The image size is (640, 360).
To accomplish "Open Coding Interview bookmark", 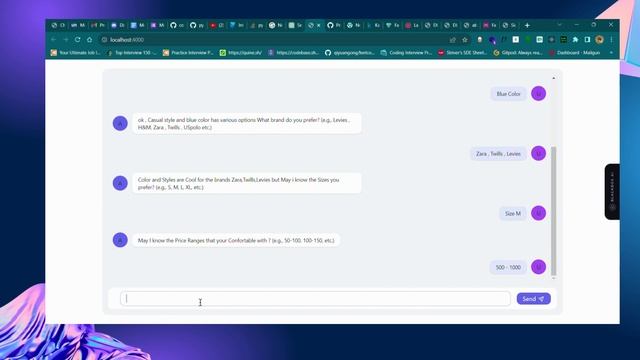I will point(406,53).
